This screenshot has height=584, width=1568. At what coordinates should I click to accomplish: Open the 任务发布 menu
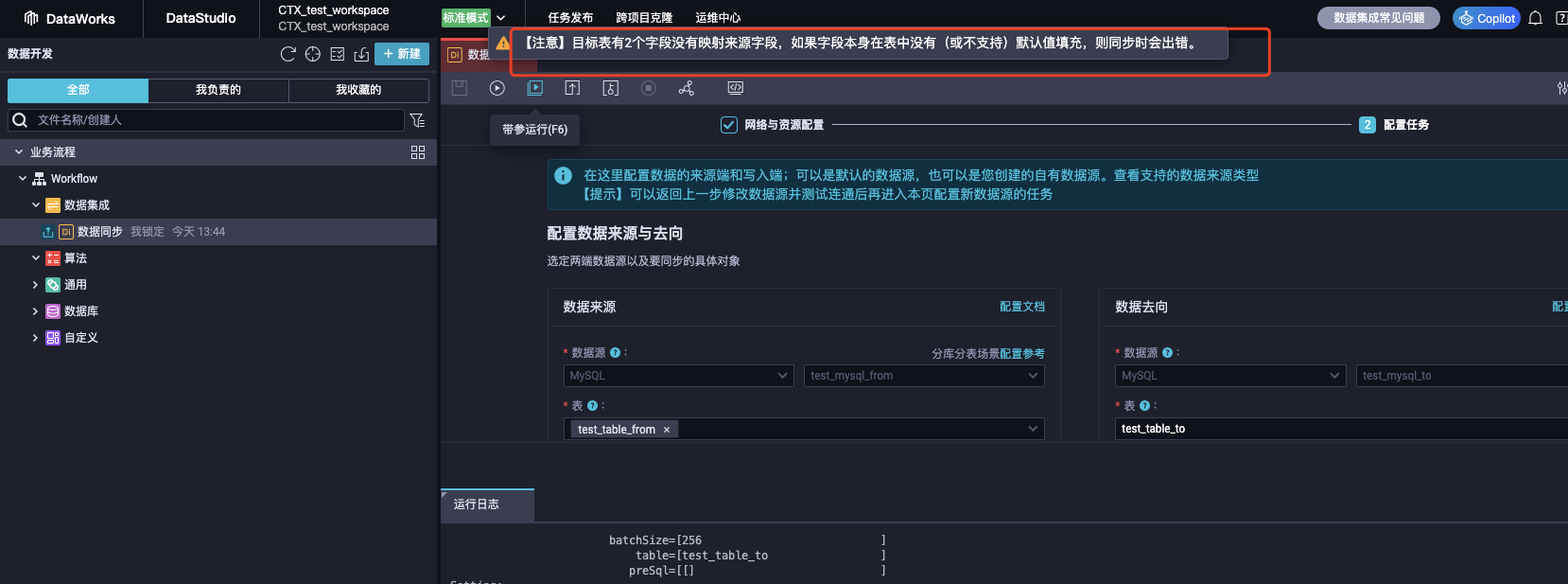570,18
